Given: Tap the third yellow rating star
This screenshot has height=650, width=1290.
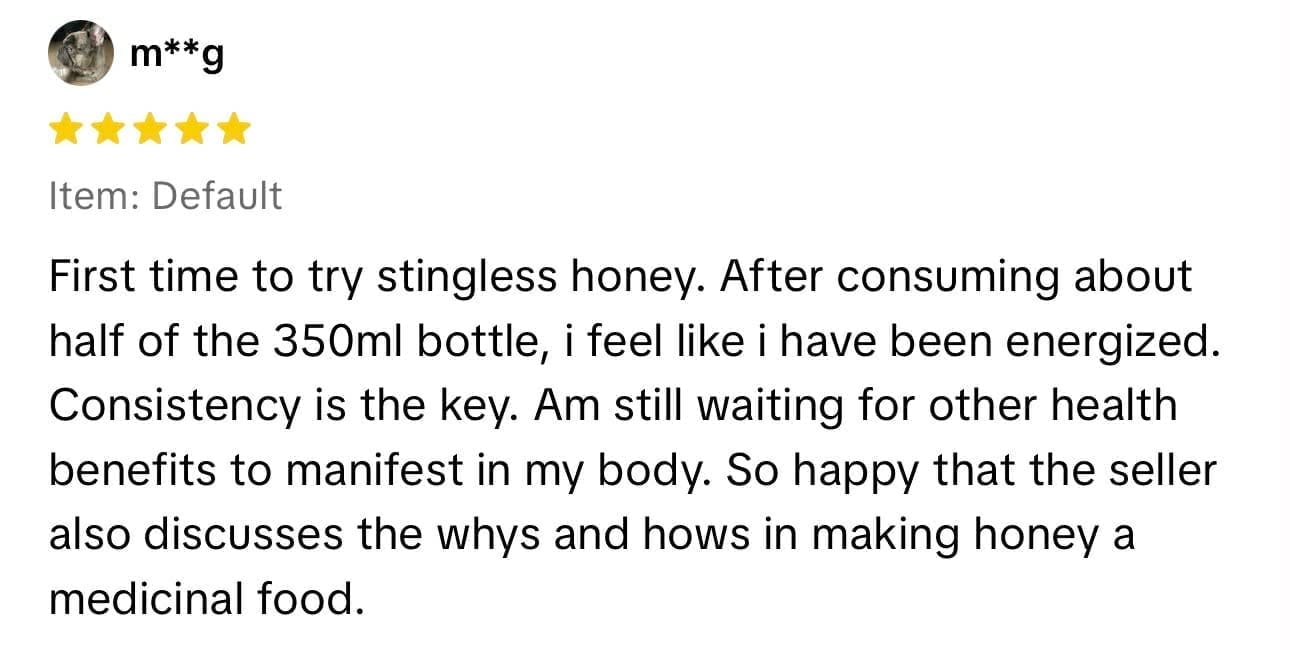Looking at the screenshot, I should click(149, 130).
